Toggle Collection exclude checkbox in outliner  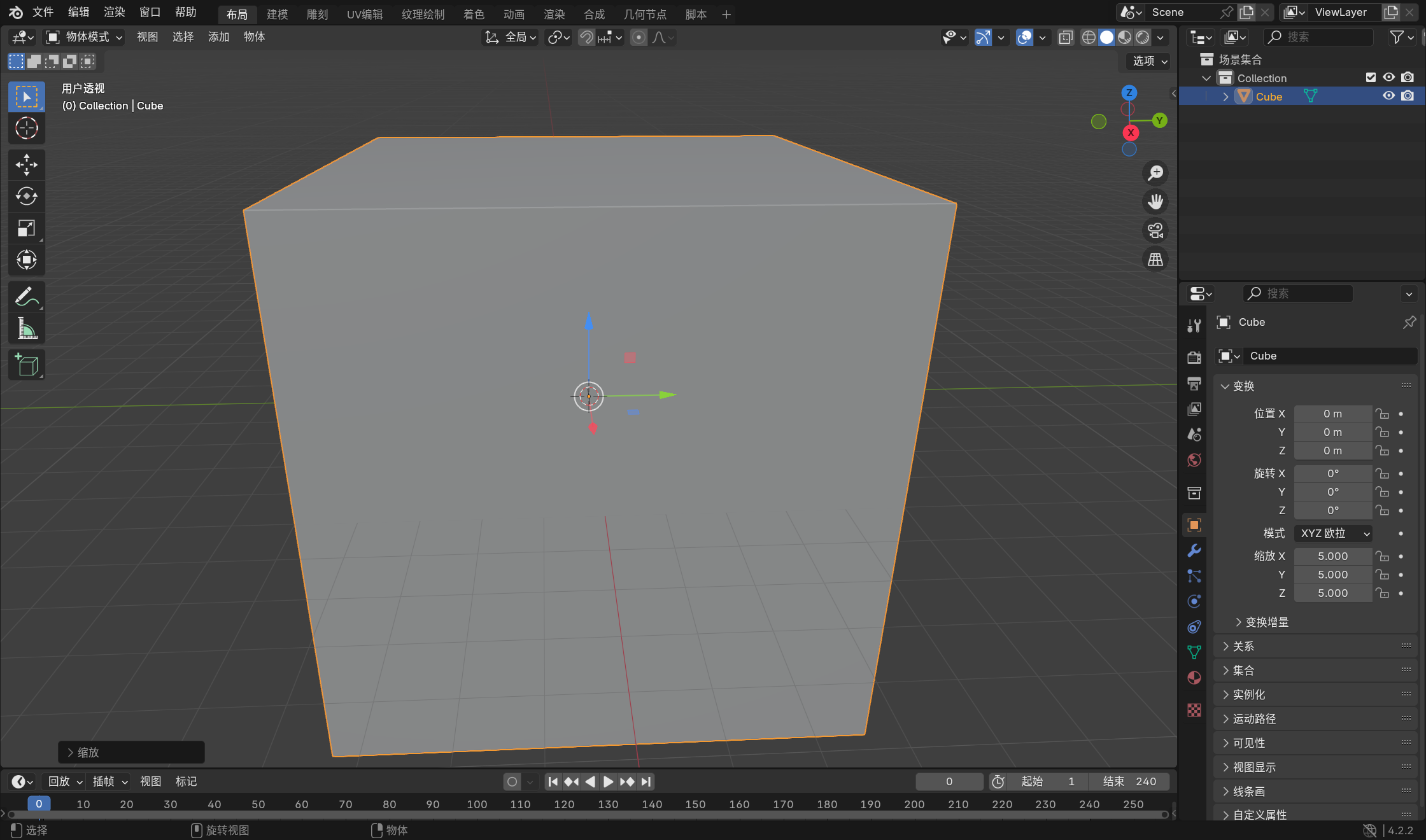pyautogui.click(x=1371, y=78)
